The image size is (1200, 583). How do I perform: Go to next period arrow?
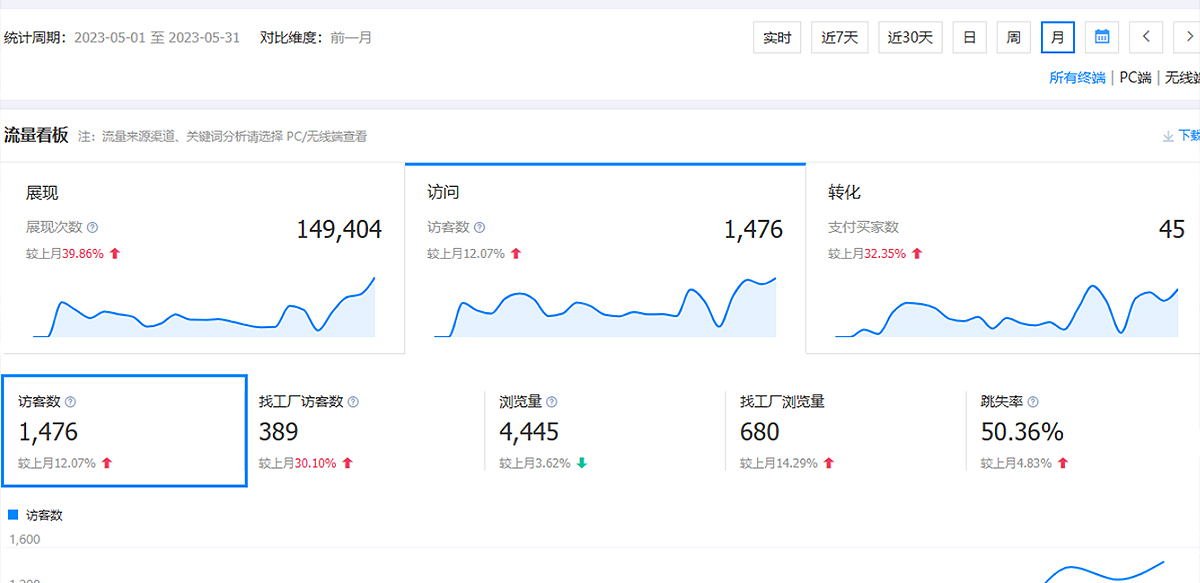tap(1188, 37)
